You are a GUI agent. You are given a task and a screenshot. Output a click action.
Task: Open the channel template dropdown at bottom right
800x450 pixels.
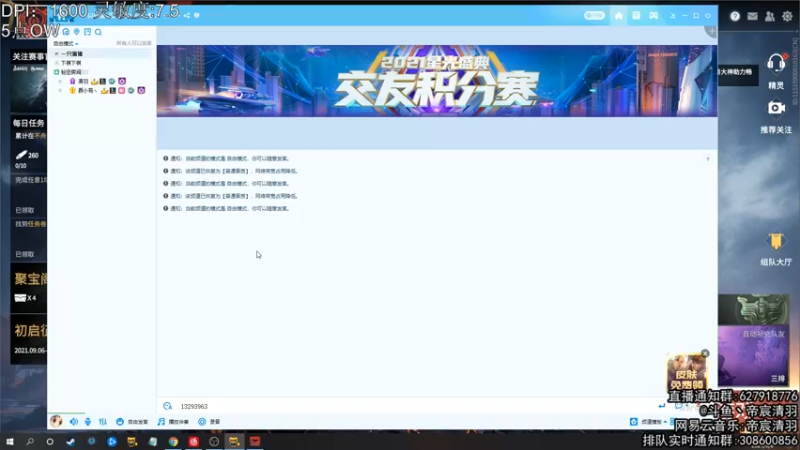coord(648,421)
